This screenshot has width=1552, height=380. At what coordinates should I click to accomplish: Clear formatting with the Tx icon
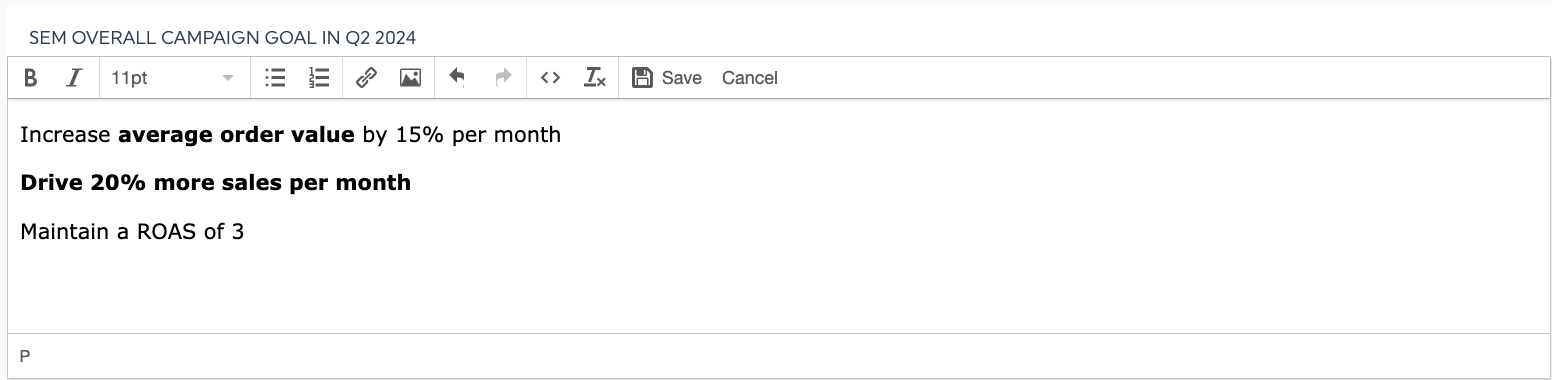(595, 78)
